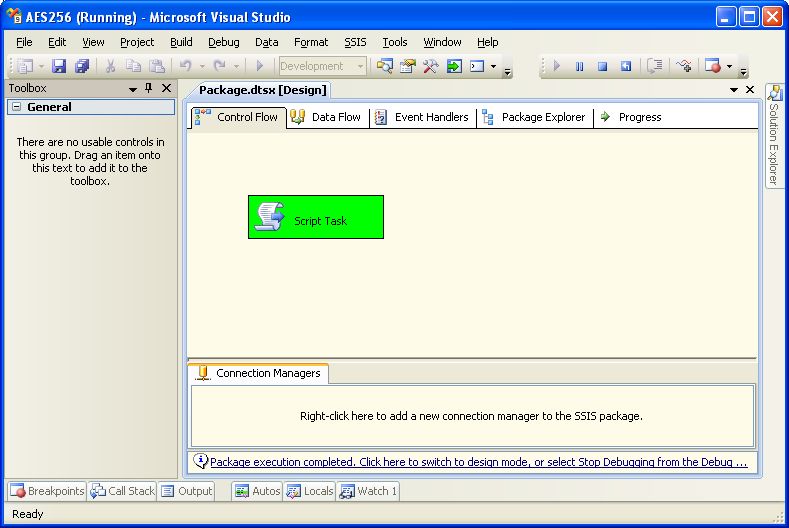Switch to the Package Explorer tab
This screenshot has width=789, height=528.
point(534,117)
